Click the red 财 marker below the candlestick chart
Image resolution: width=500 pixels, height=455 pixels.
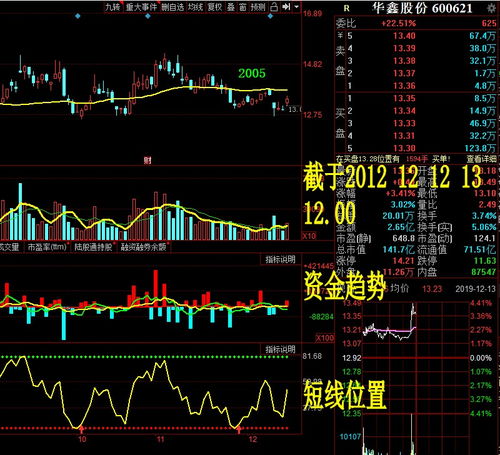pos(148,161)
